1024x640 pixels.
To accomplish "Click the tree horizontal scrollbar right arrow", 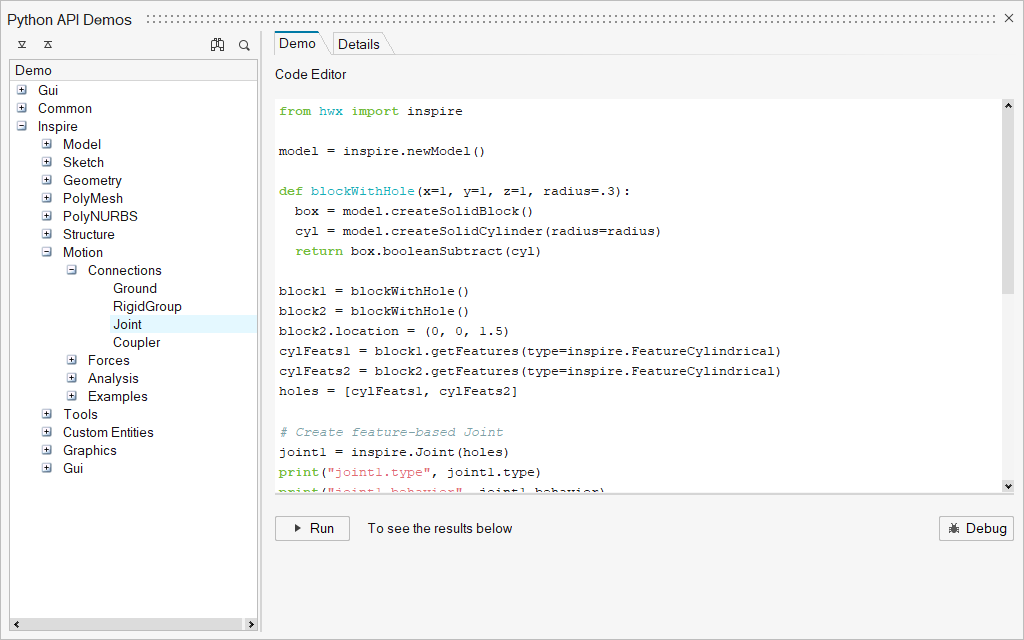I will (x=250, y=625).
